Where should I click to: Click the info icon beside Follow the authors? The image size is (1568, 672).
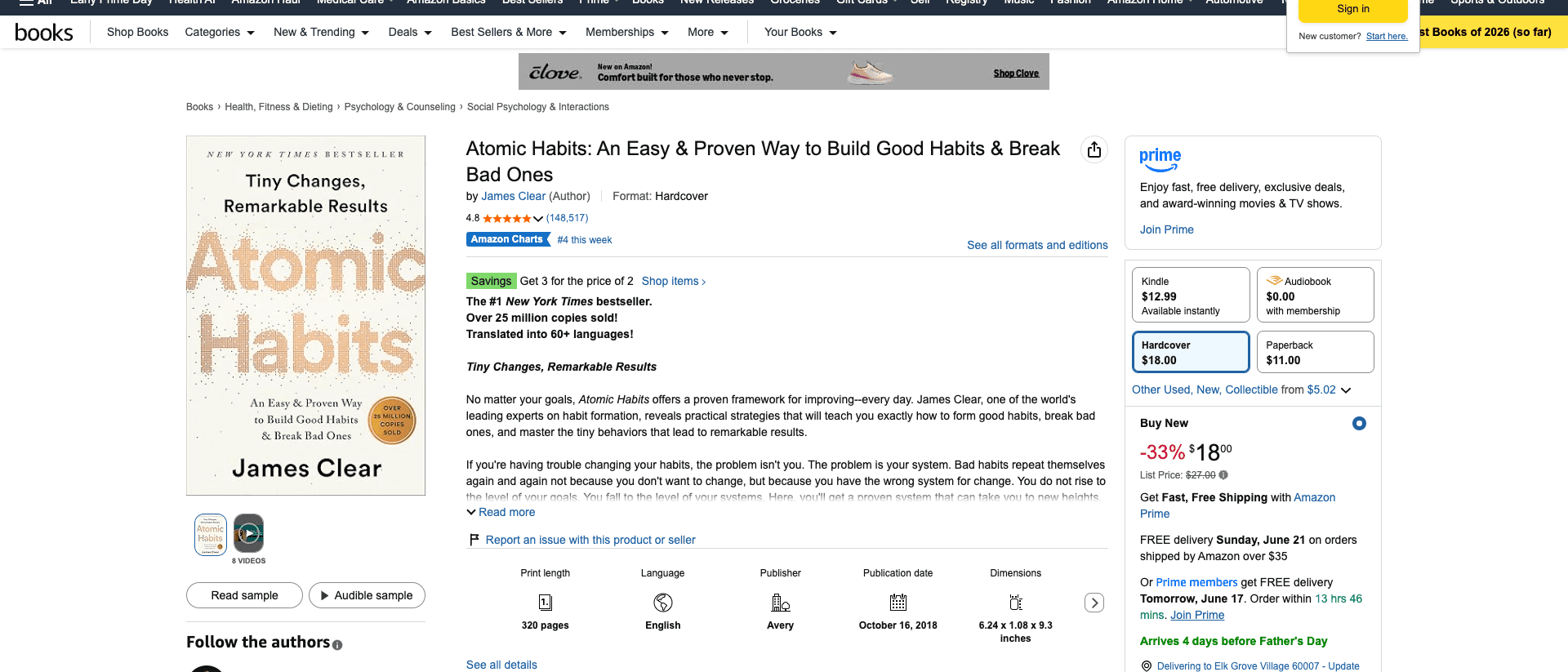point(337,645)
